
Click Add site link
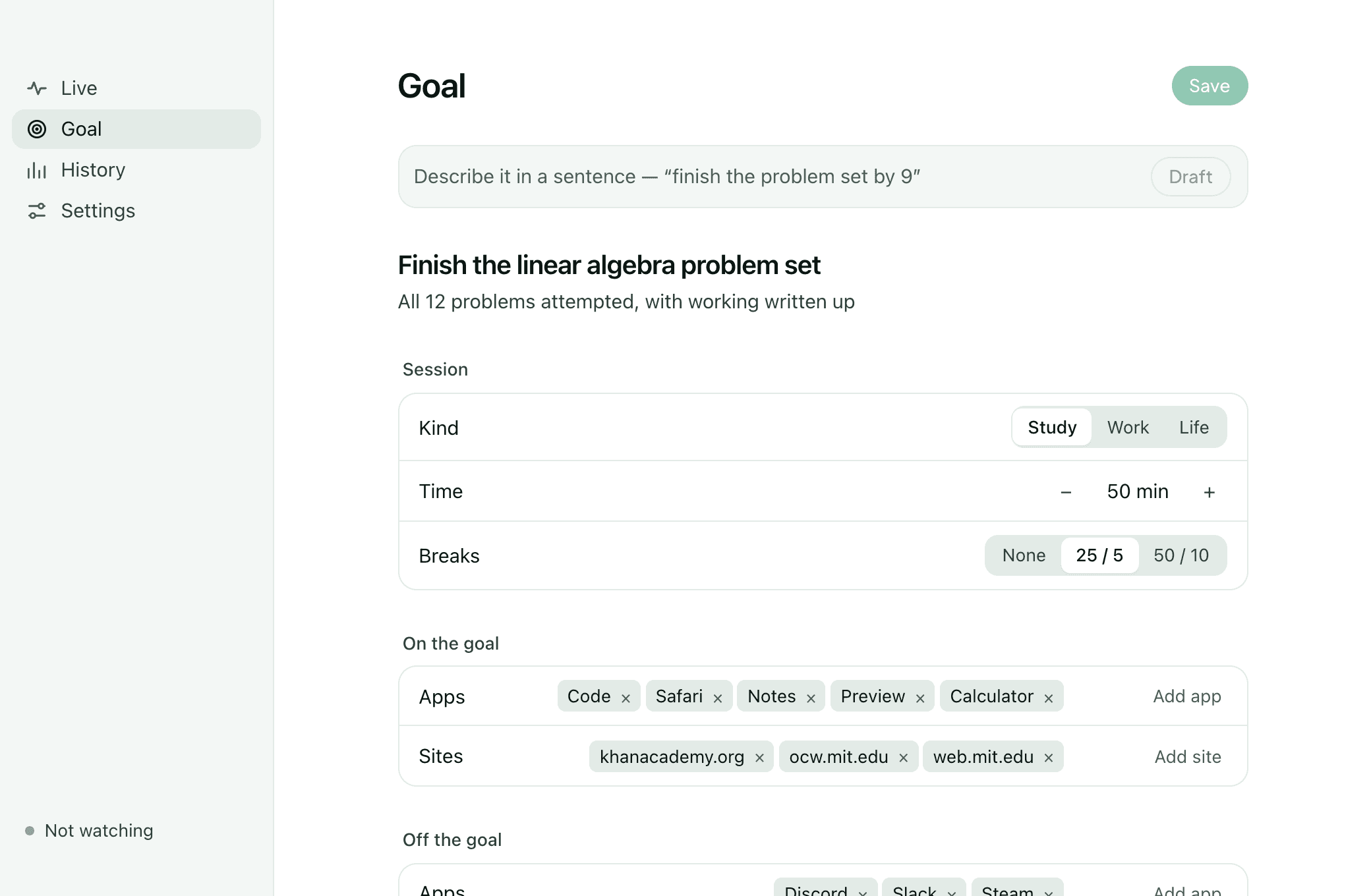coord(1188,757)
